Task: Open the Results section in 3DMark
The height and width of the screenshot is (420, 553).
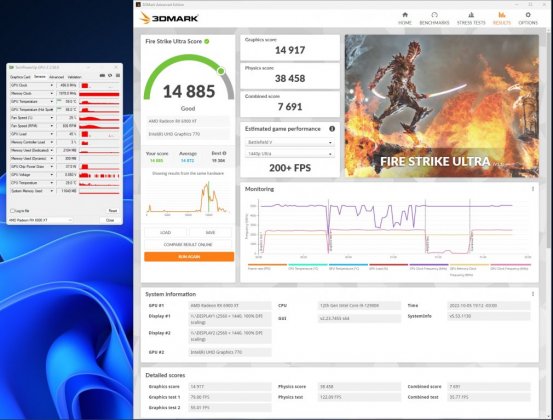Action: click(x=502, y=18)
